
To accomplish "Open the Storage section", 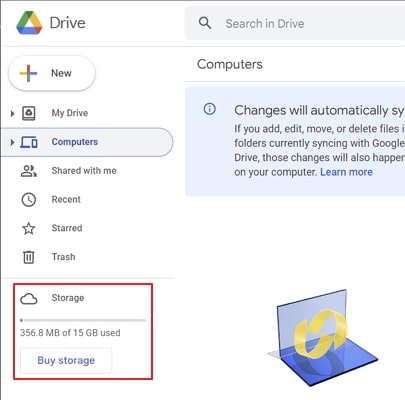I will pos(68,298).
